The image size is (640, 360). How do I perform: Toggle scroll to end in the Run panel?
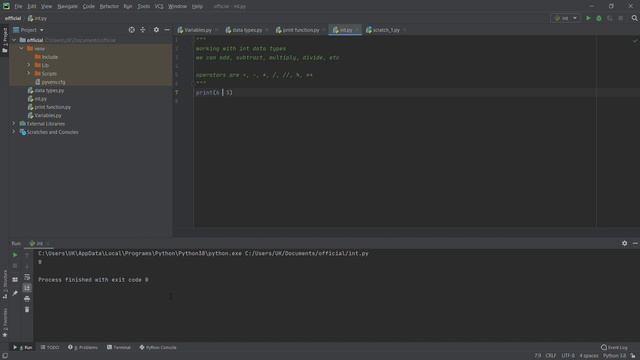(x=27, y=288)
